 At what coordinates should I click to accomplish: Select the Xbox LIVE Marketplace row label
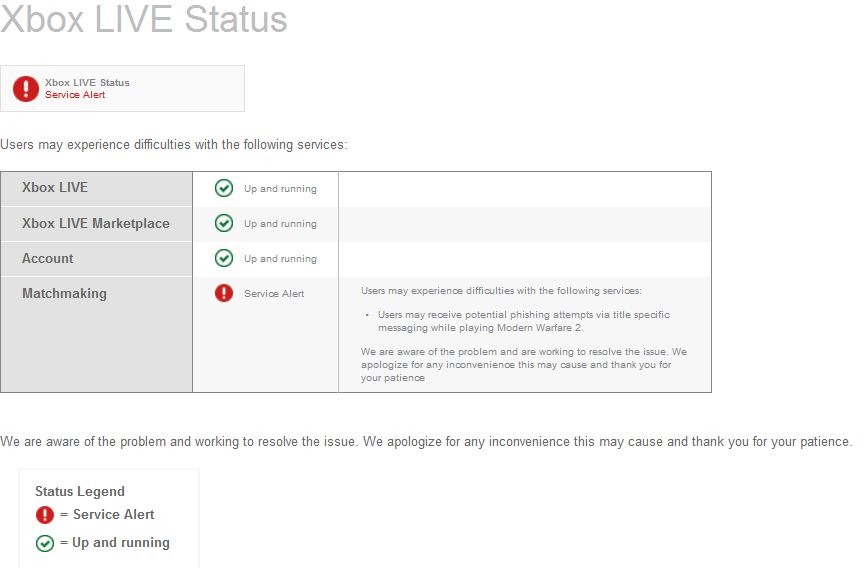pyautogui.click(x=96, y=223)
